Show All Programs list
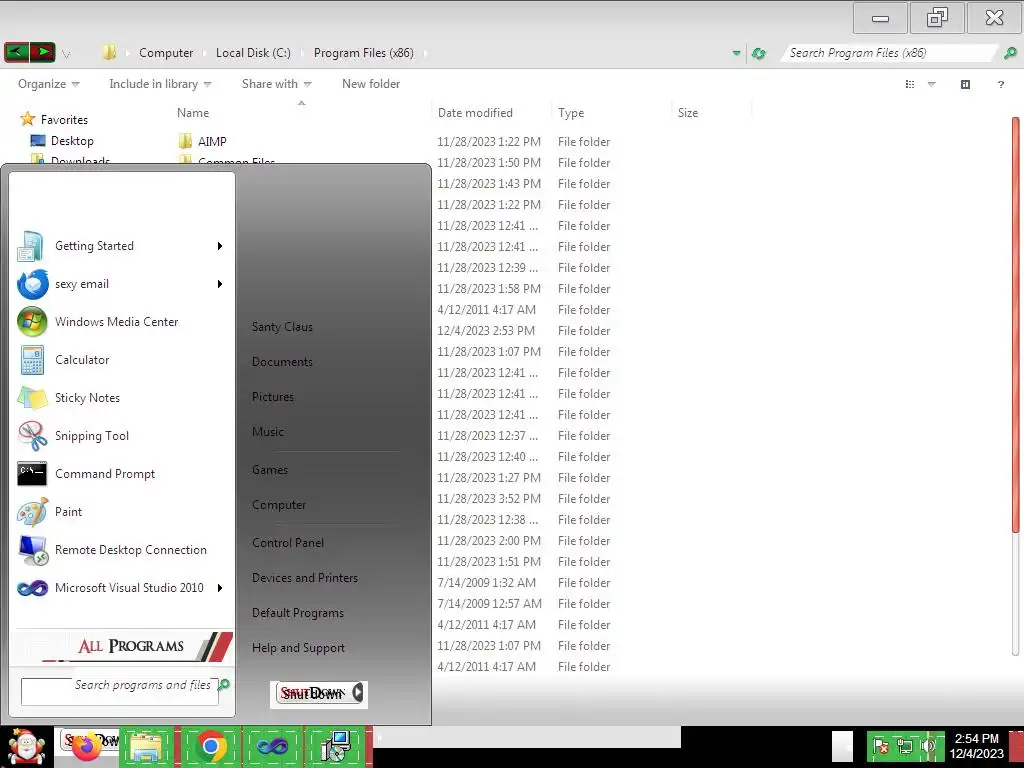The width and height of the screenshot is (1024, 768). point(123,646)
